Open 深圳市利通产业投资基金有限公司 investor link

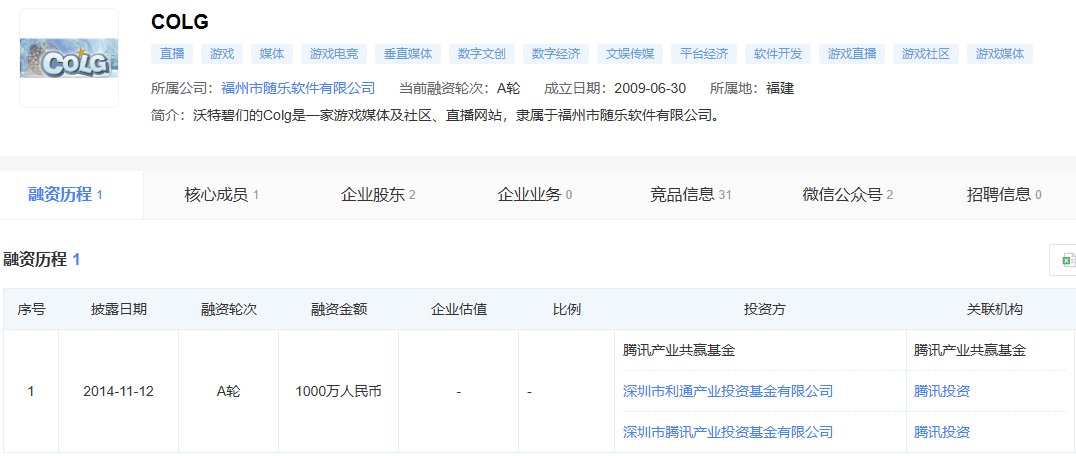pyautogui.click(x=728, y=392)
